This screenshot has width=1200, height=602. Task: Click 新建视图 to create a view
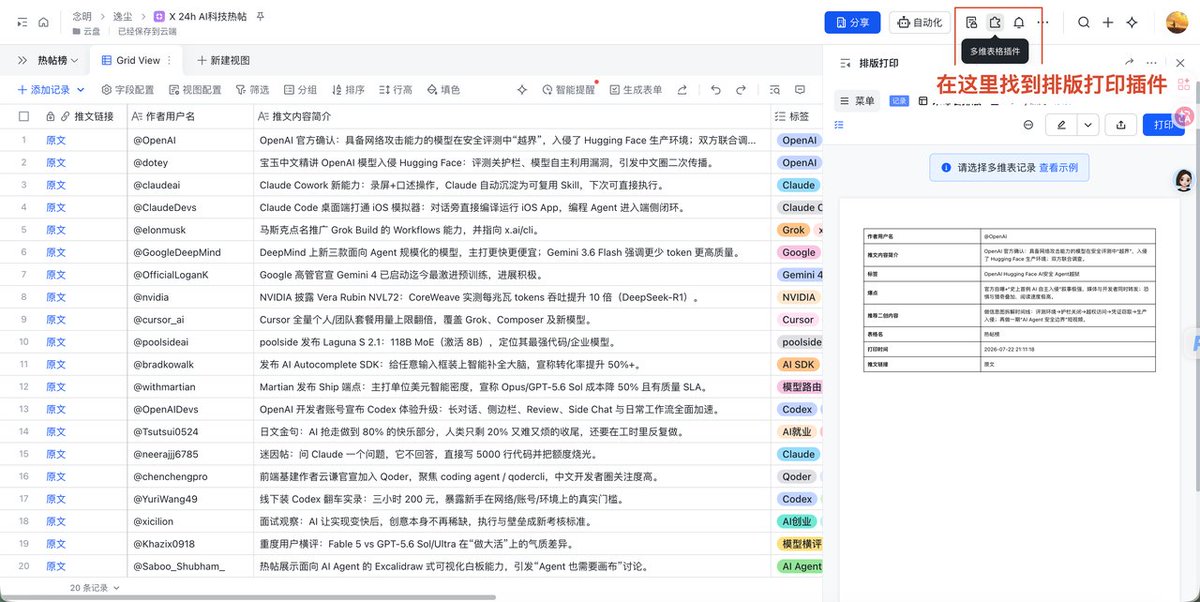pyautogui.click(x=223, y=61)
